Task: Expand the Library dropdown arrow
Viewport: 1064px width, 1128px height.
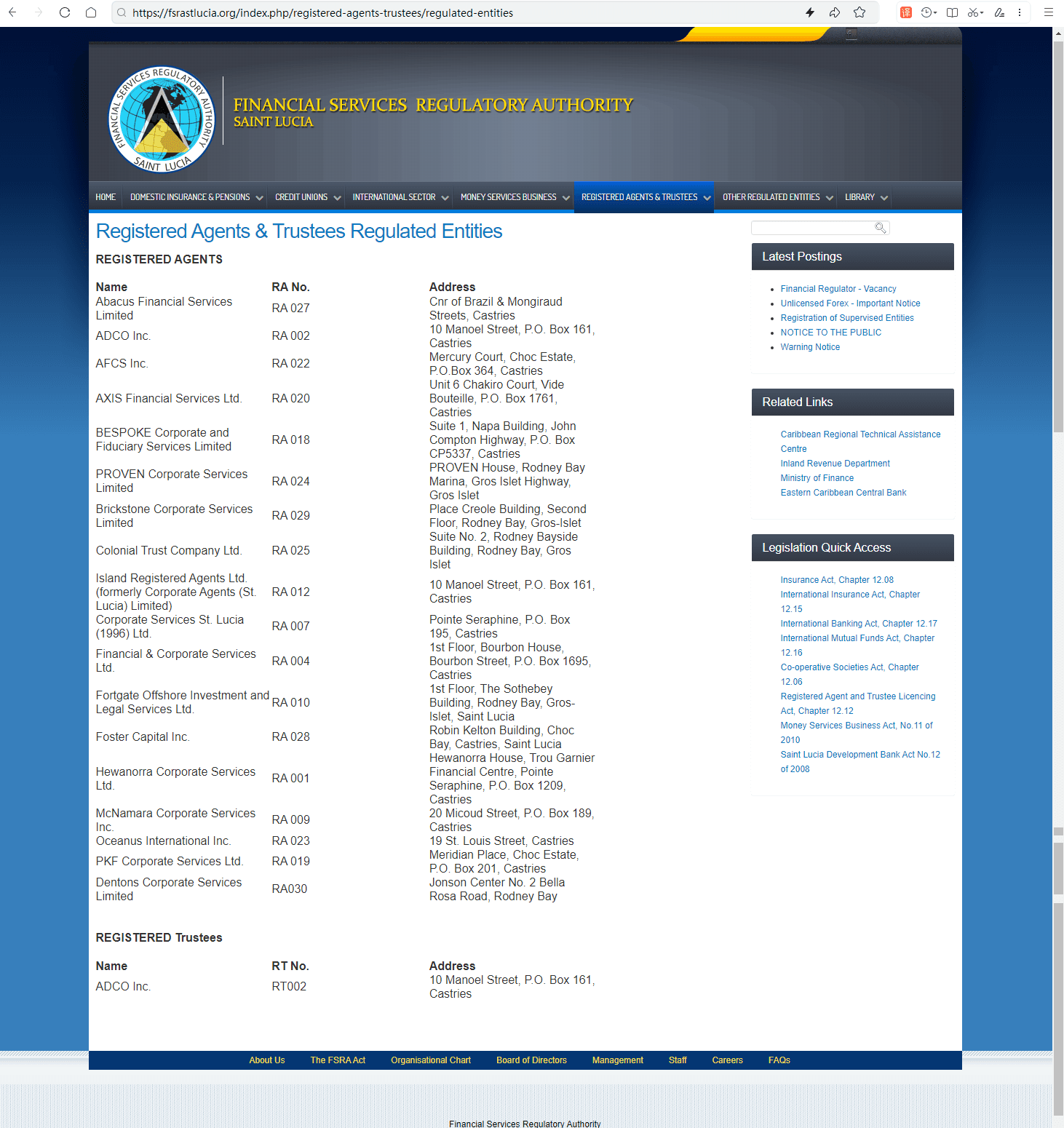Action: point(884,198)
